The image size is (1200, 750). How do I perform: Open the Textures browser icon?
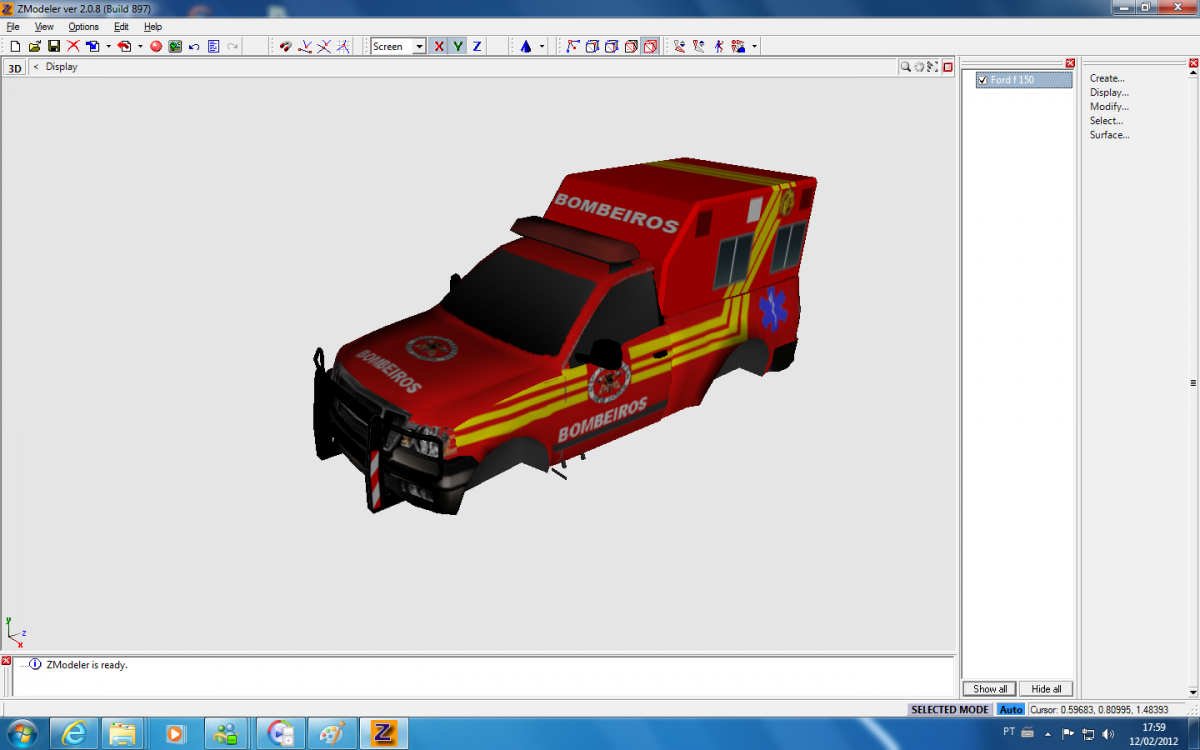(175, 46)
